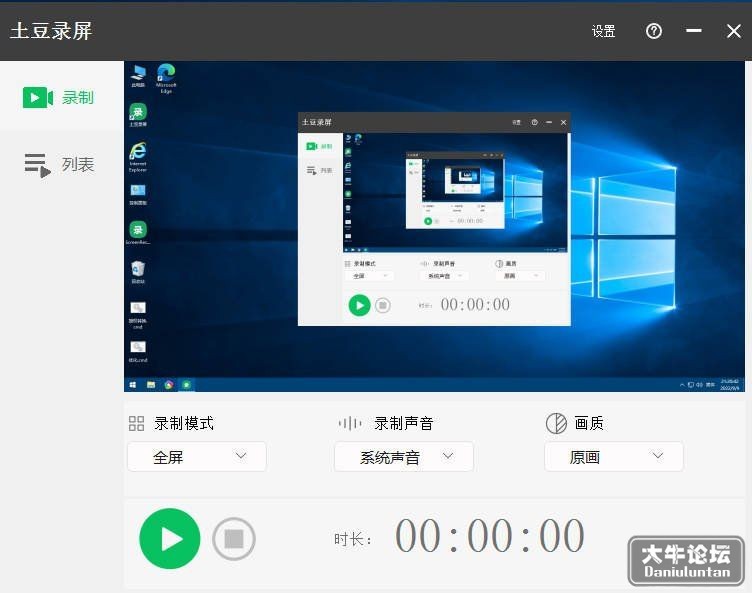This screenshot has width=752, height=593.
Task: Click the stop button in nested preview window
Action: (x=383, y=305)
